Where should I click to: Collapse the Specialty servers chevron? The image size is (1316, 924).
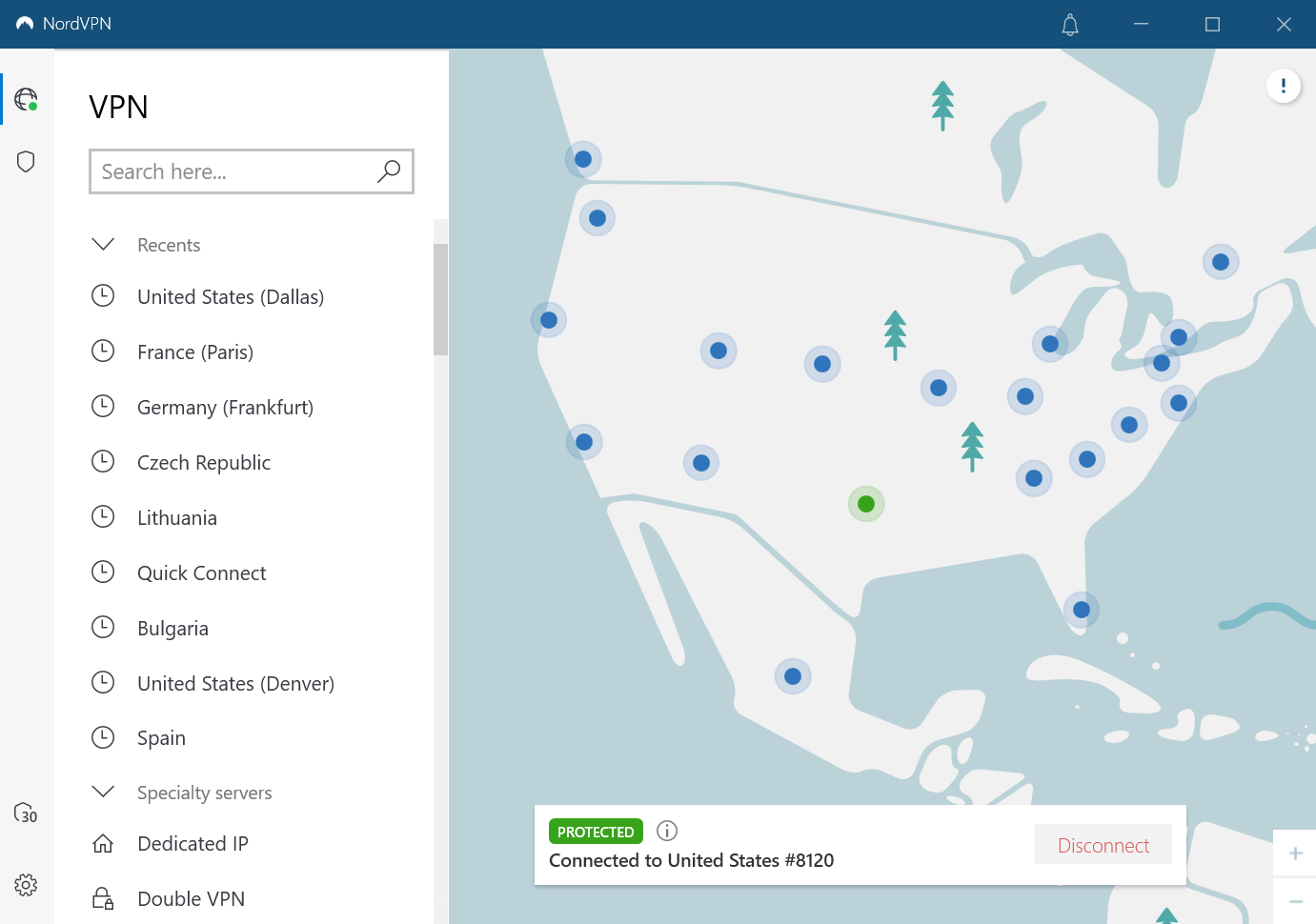tap(103, 792)
